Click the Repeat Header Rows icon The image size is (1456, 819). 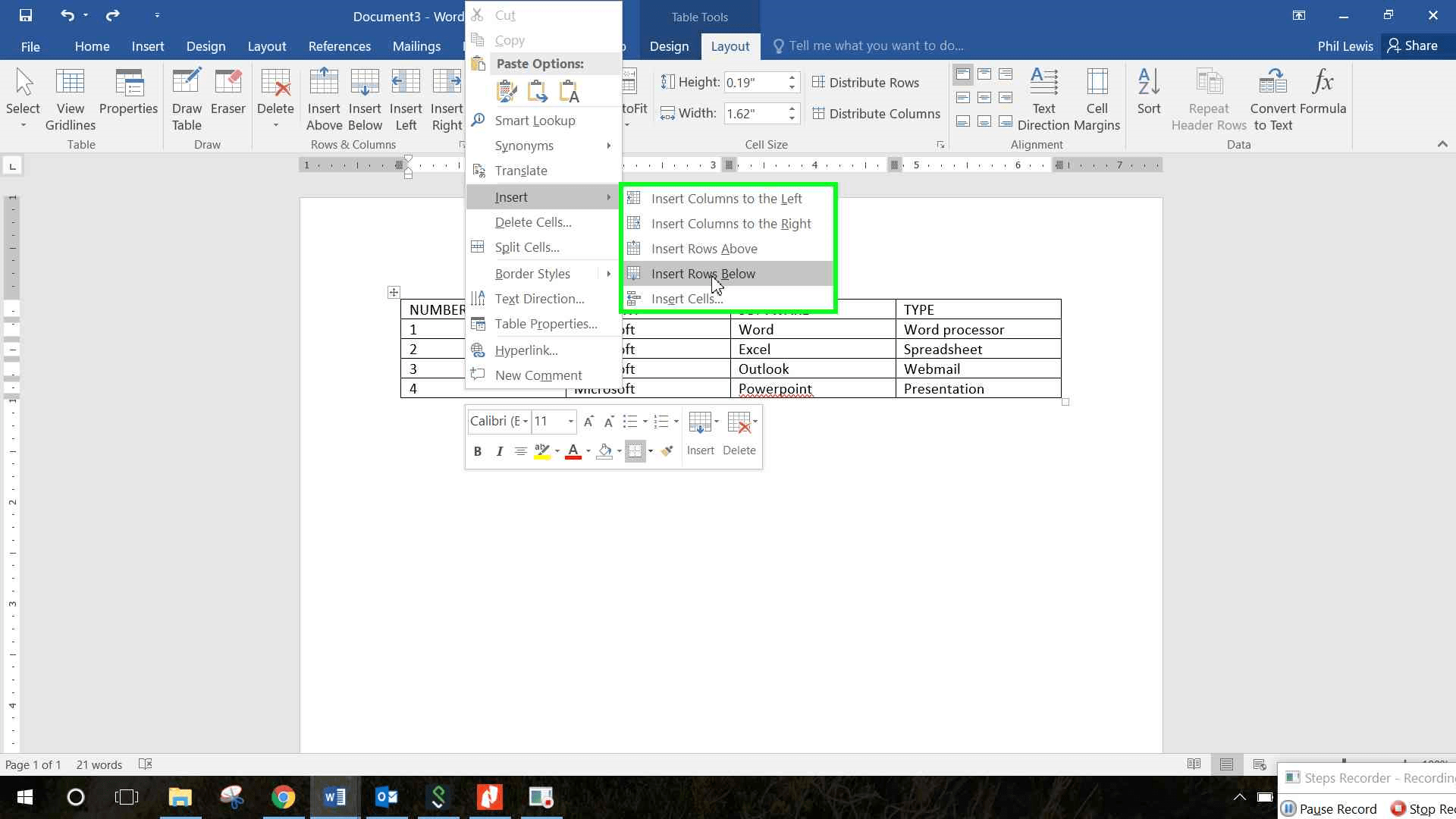click(x=1207, y=97)
